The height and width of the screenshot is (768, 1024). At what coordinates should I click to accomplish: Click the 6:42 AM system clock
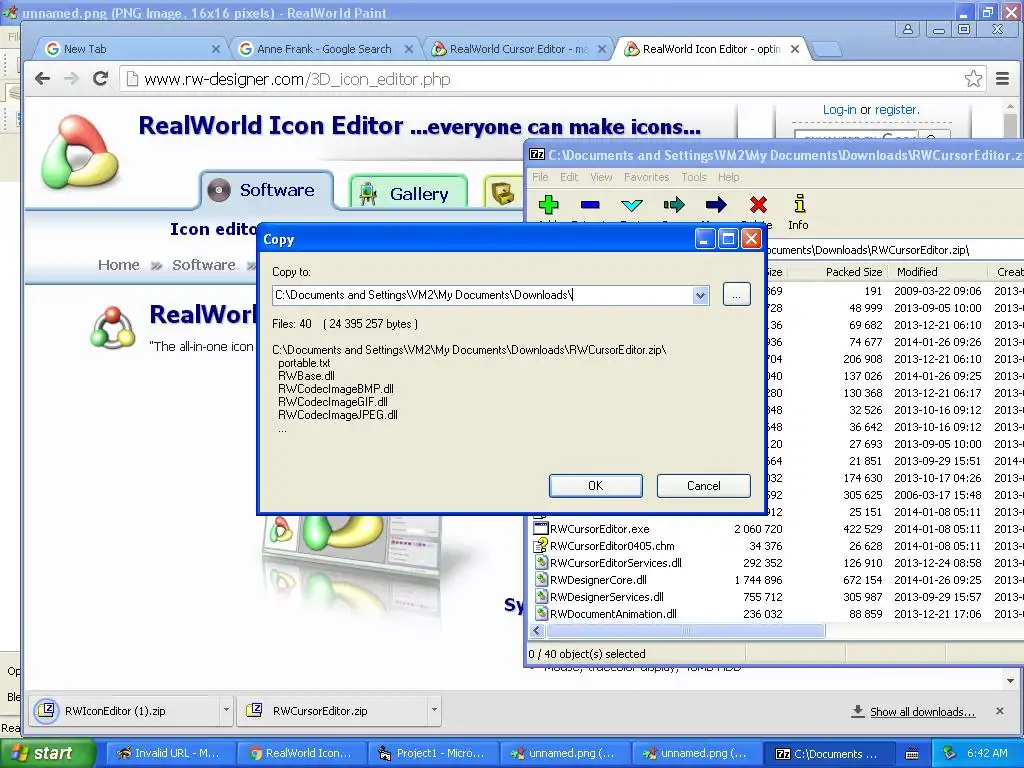click(987, 753)
